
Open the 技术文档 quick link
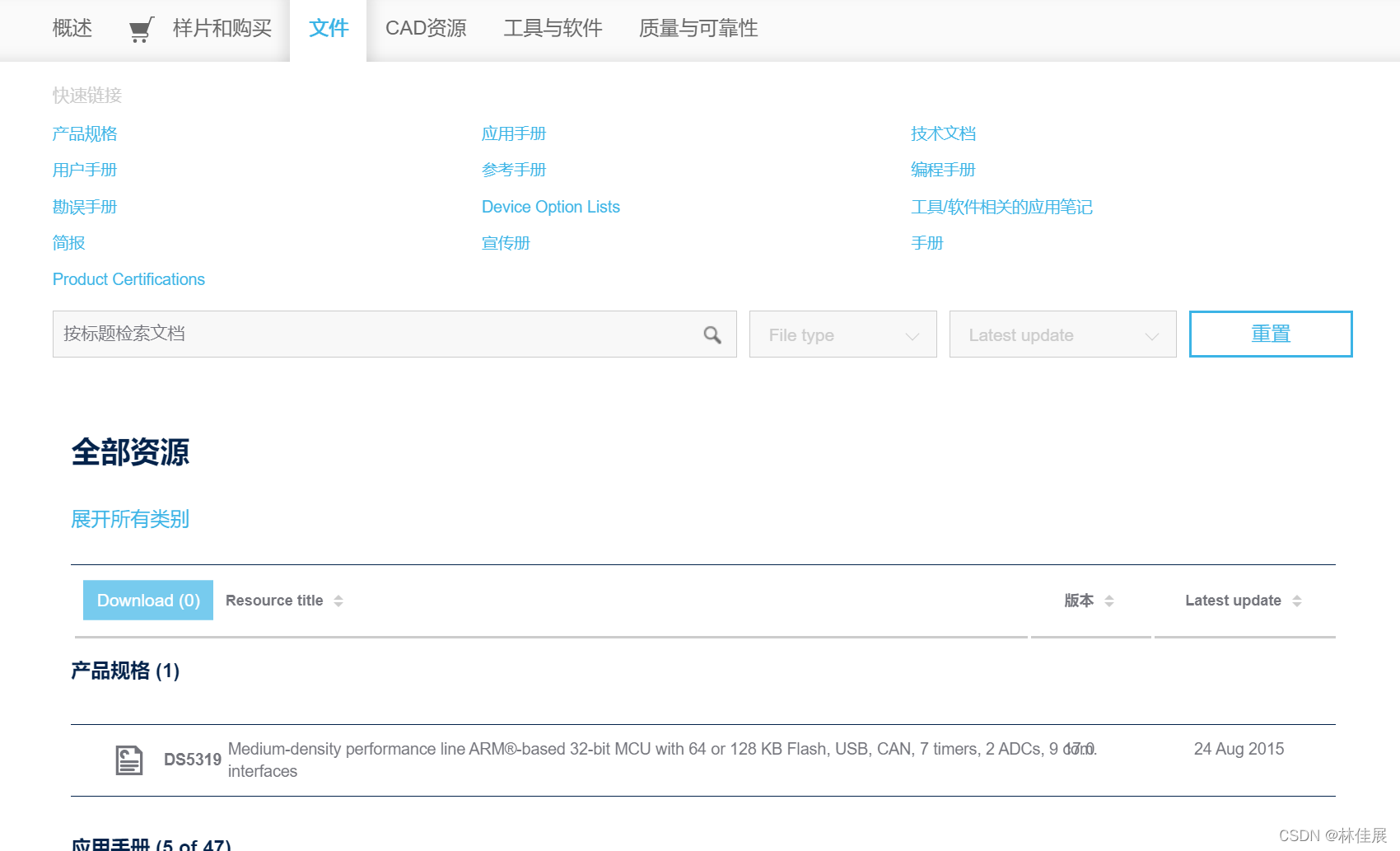[x=943, y=133]
